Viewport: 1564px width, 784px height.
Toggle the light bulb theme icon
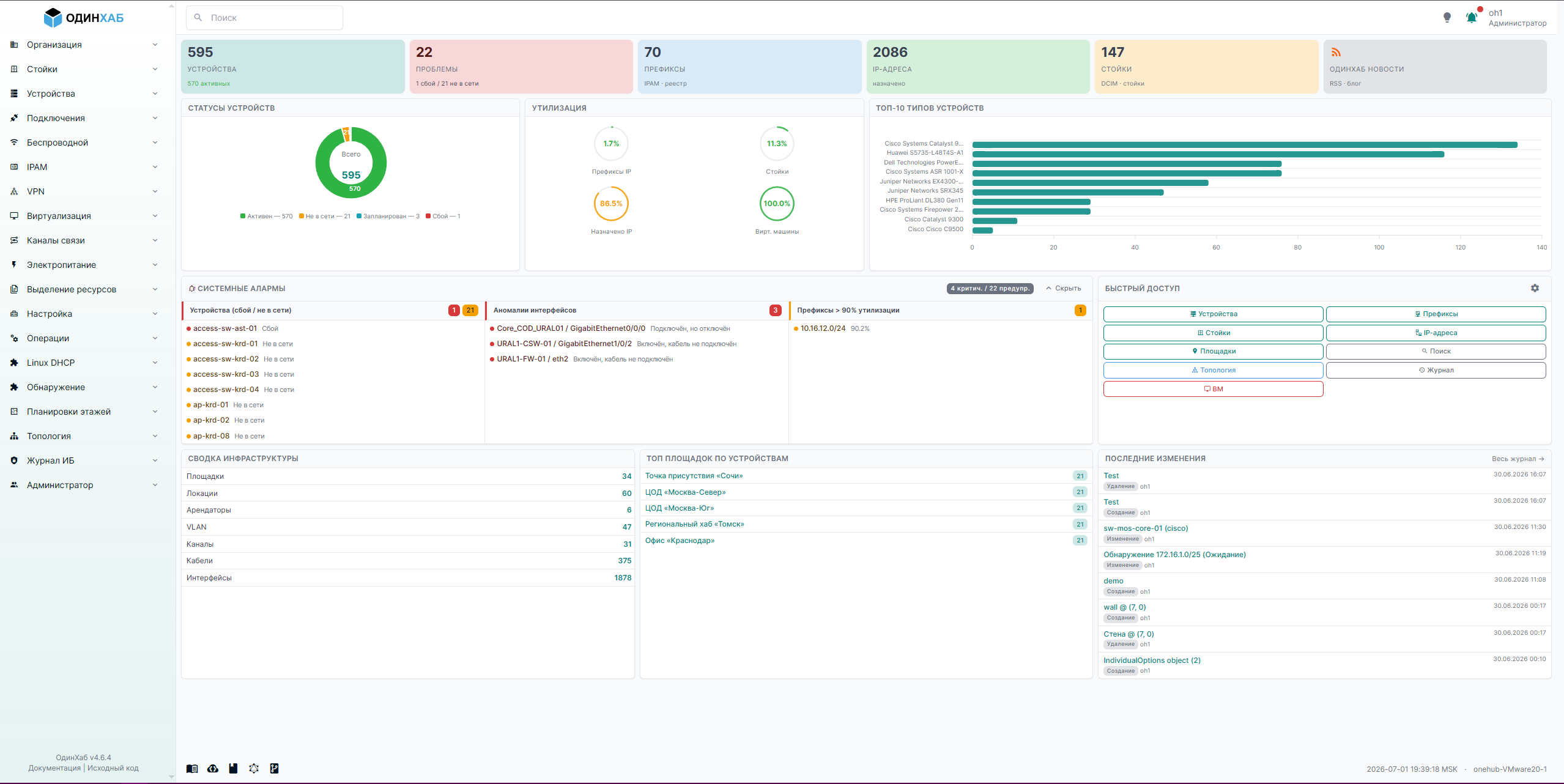point(1447,18)
